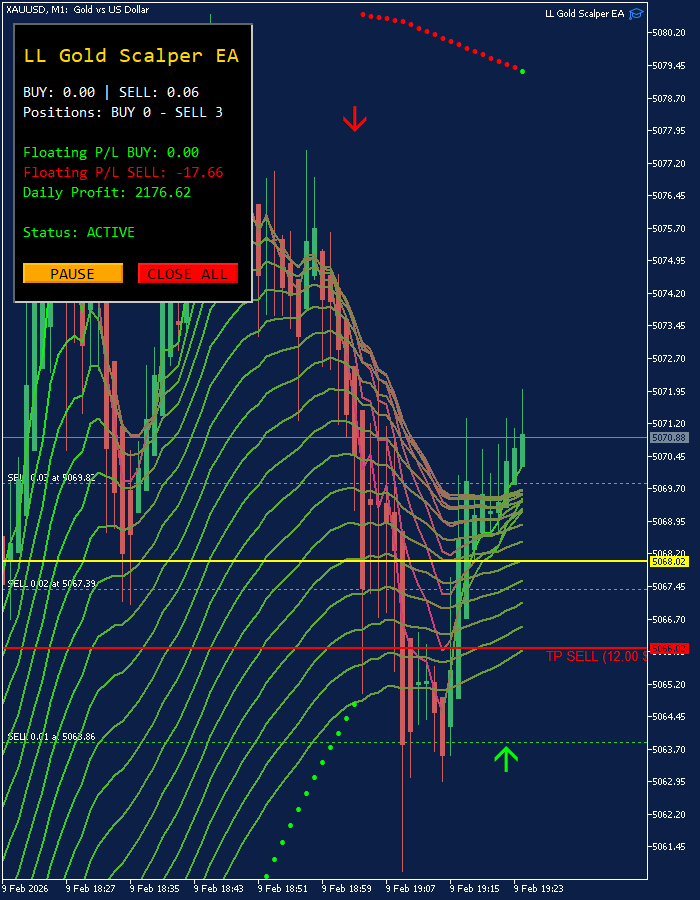
Task: Select the red 5066.02 TP price tag
Action: (669, 649)
